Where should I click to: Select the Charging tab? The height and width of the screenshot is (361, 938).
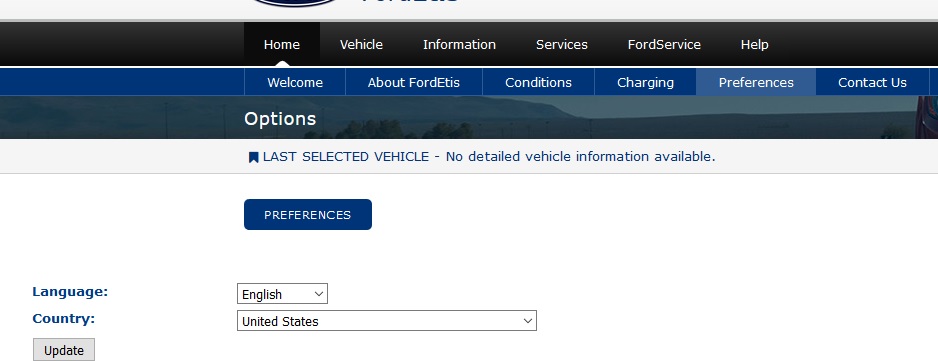coord(645,83)
